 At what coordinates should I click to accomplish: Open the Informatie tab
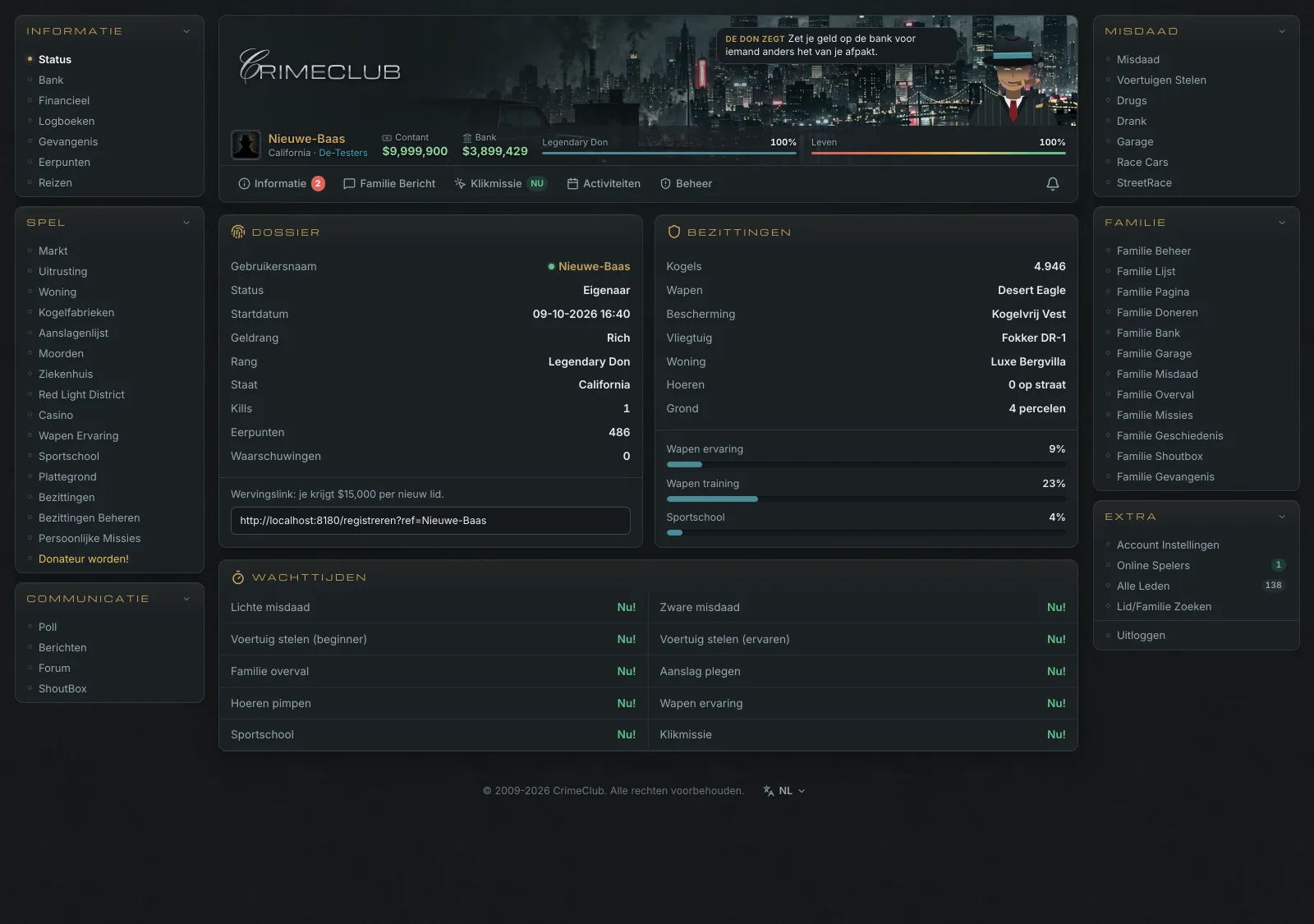pyautogui.click(x=281, y=184)
